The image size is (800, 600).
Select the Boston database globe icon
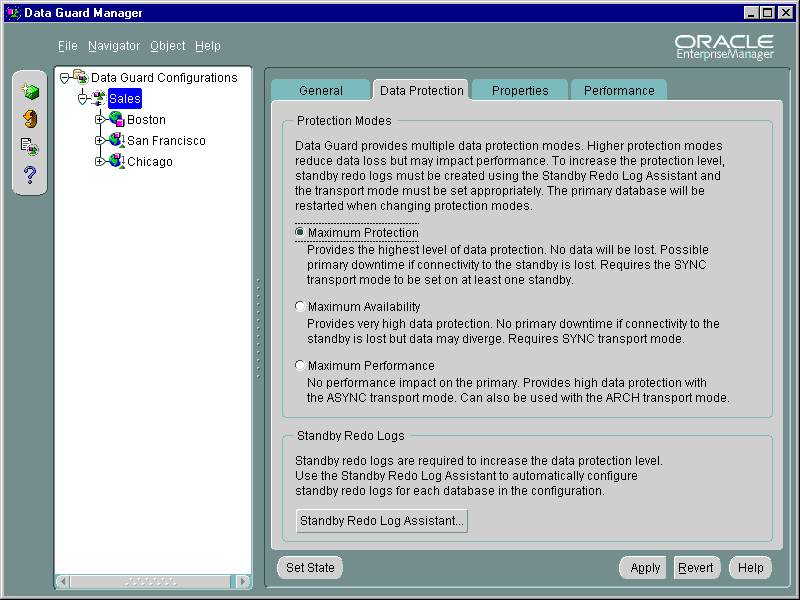coord(115,119)
